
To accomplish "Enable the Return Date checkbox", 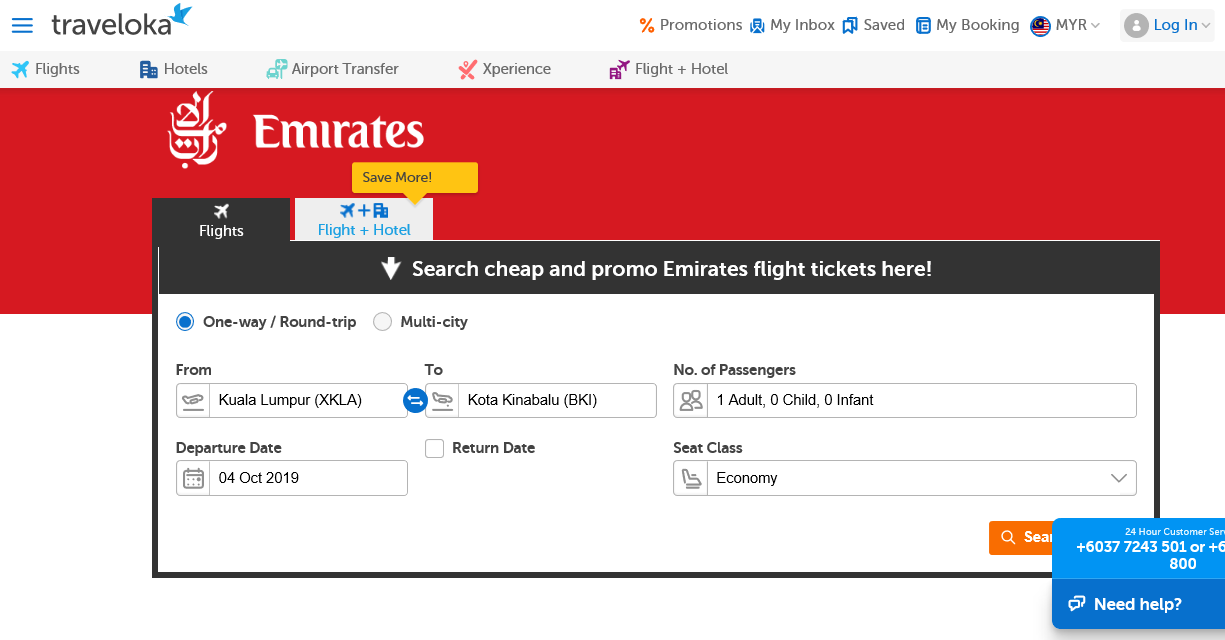I will coord(434,448).
